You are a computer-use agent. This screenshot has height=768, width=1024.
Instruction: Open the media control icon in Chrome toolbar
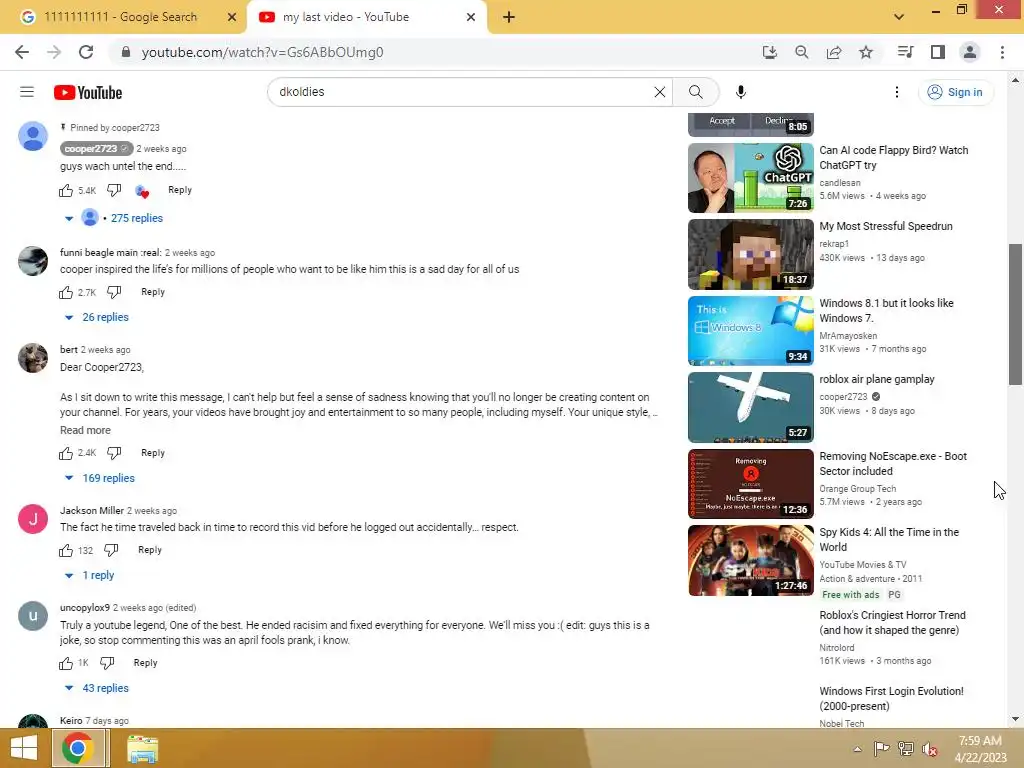pos(905,52)
